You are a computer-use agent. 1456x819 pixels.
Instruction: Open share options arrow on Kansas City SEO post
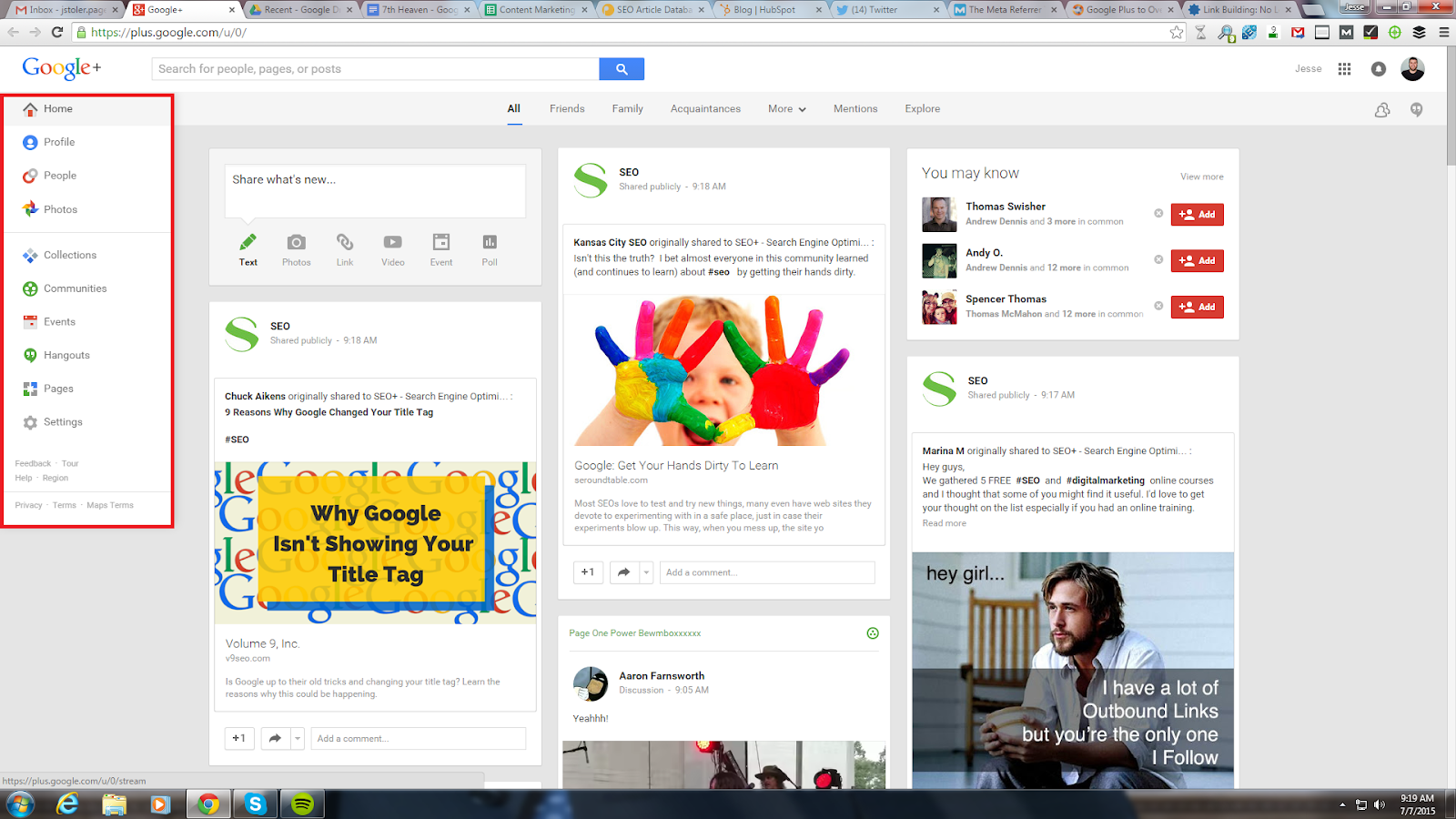[646, 572]
